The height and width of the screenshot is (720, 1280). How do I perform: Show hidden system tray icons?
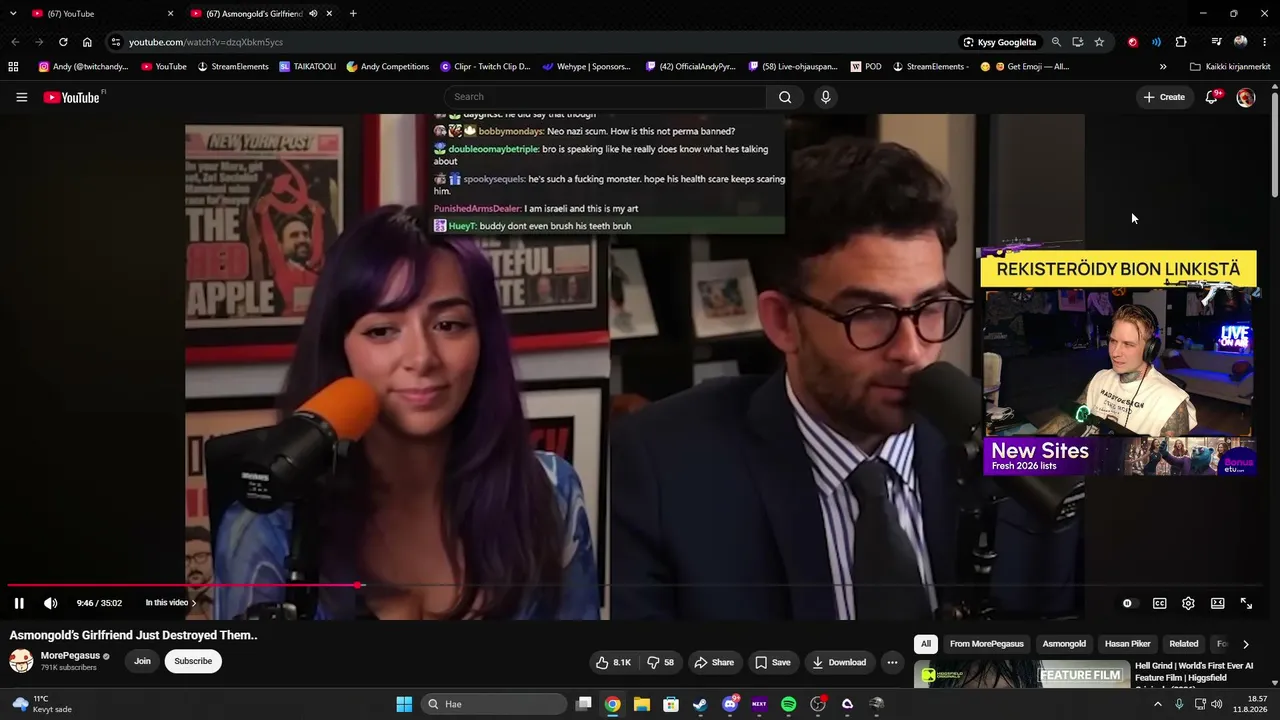[x=1158, y=704]
